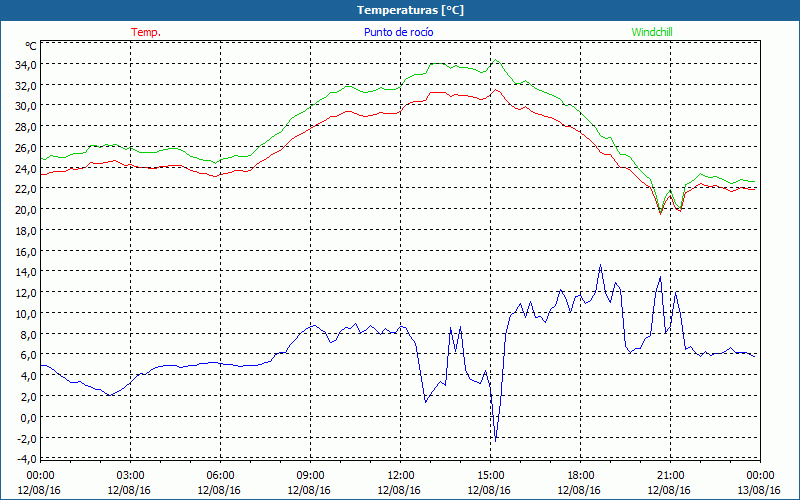The width and height of the screenshot is (800, 500).
Task: Click the 12,0 y-axis value
Action: pos(27,293)
